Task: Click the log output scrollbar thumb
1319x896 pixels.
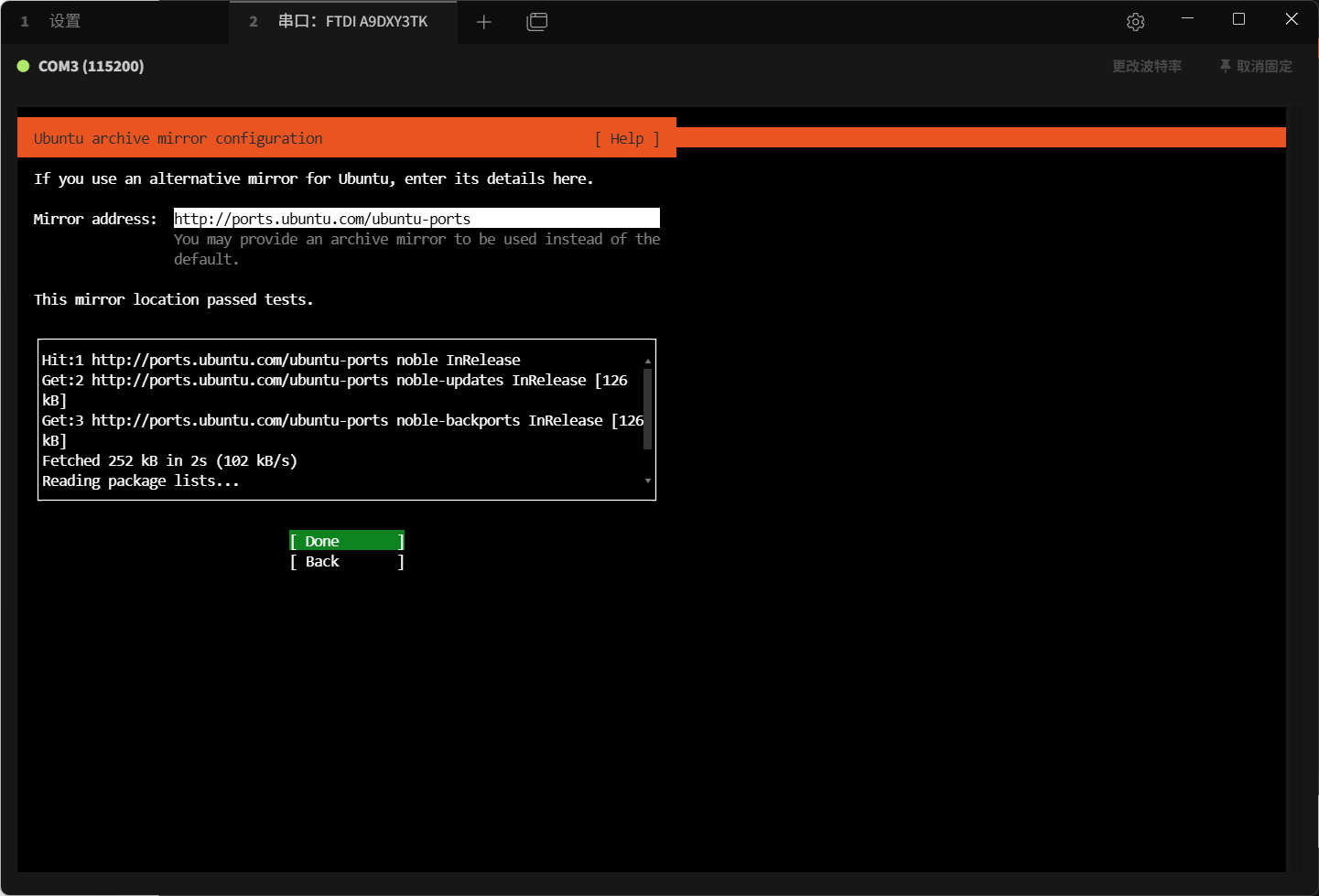Action: (x=647, y=408)
